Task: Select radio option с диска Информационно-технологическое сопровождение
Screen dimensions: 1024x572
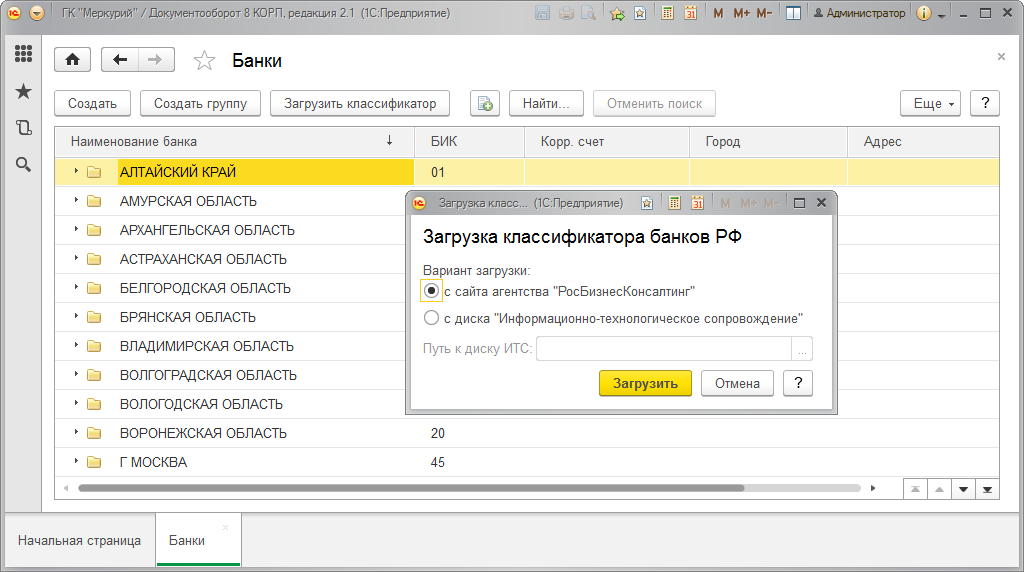Action: click(x=431, y=318)
